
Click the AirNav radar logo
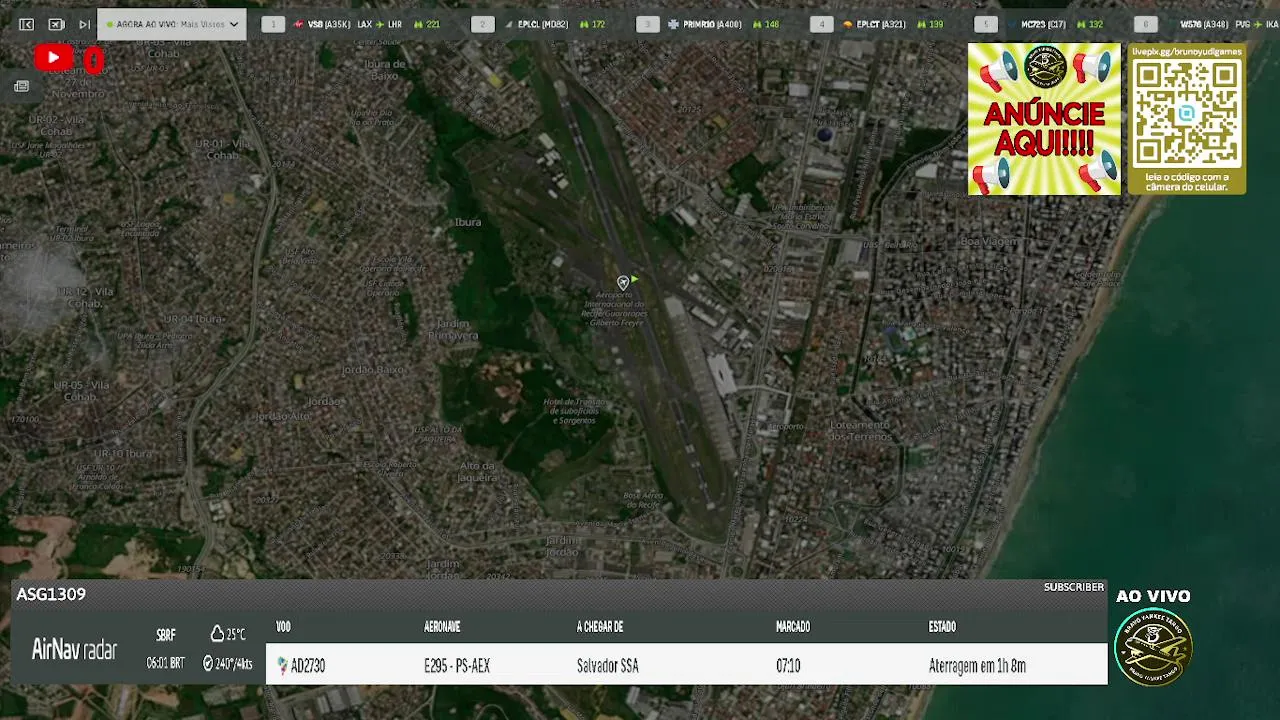(x=74, y=650)
